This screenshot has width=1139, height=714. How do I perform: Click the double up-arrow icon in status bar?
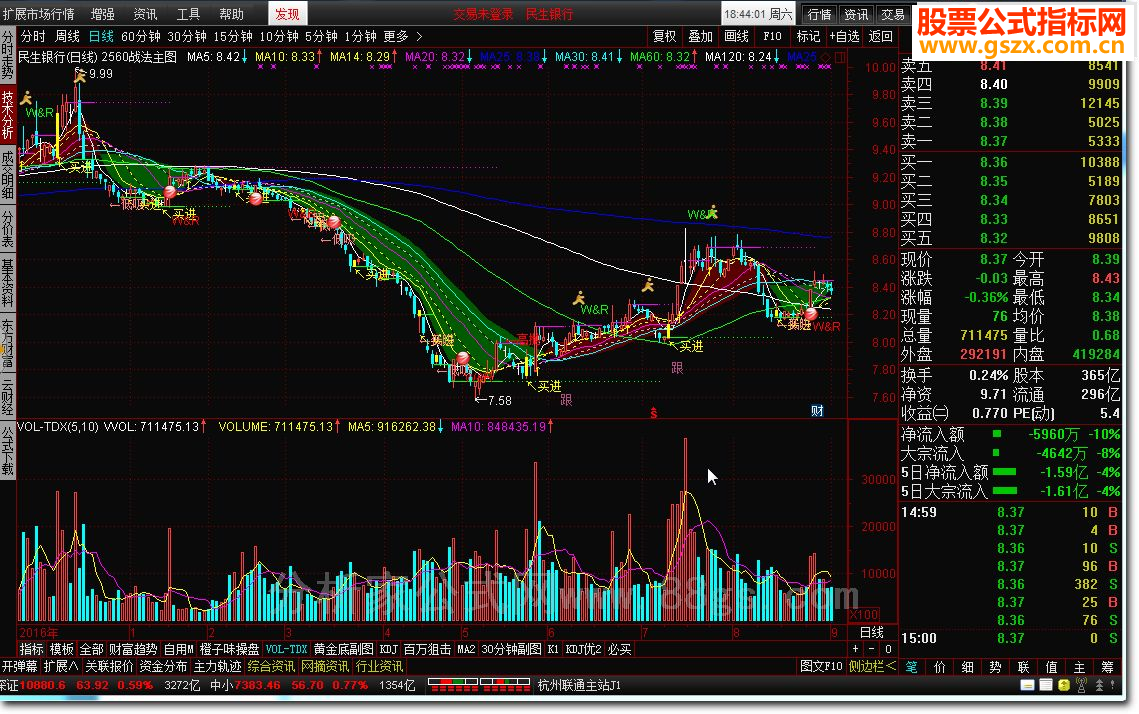coord(1099,685)
